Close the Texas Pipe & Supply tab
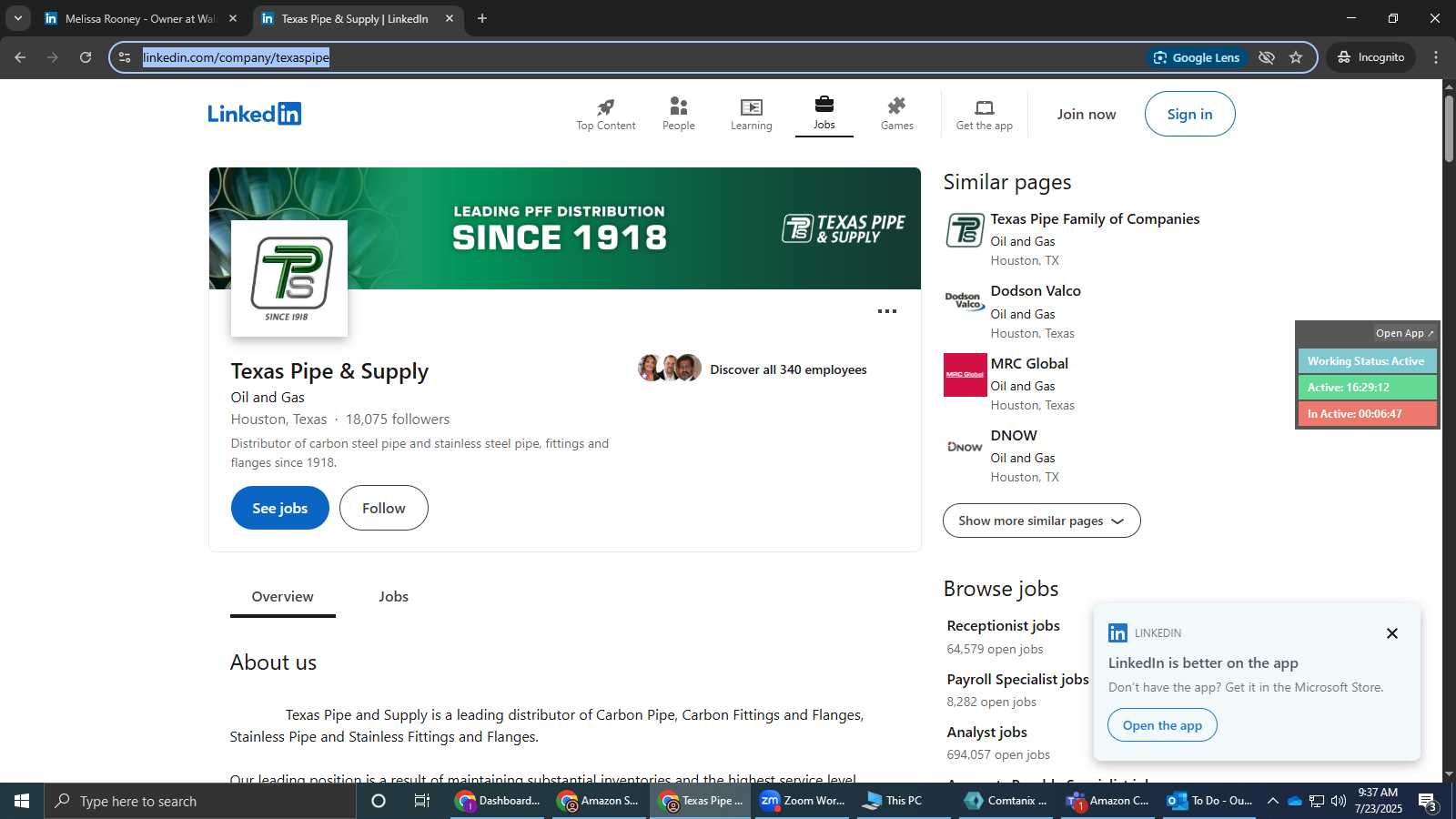1456x819 pixels. (x=450, y=18)
